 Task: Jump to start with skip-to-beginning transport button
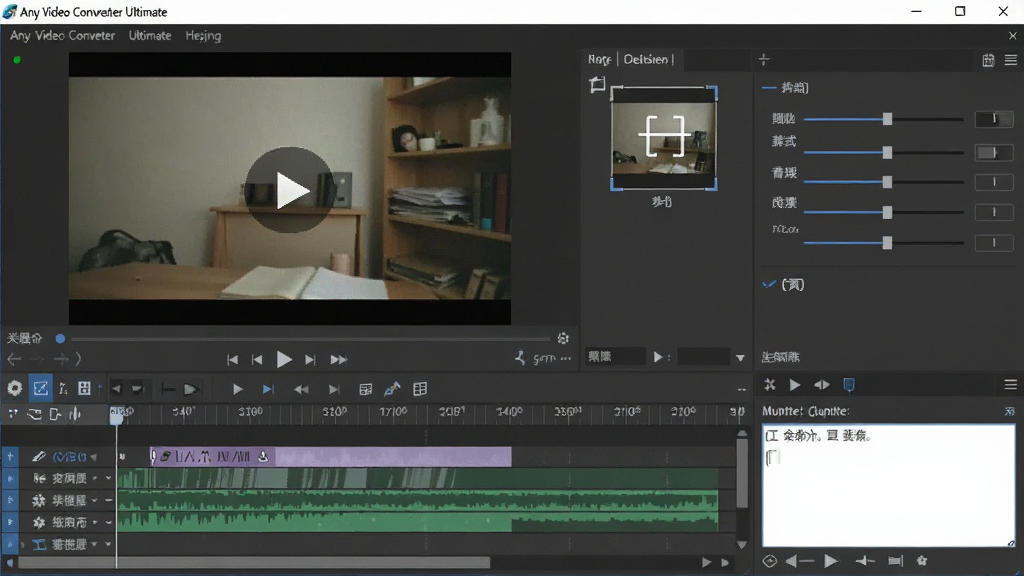[232, 360]
